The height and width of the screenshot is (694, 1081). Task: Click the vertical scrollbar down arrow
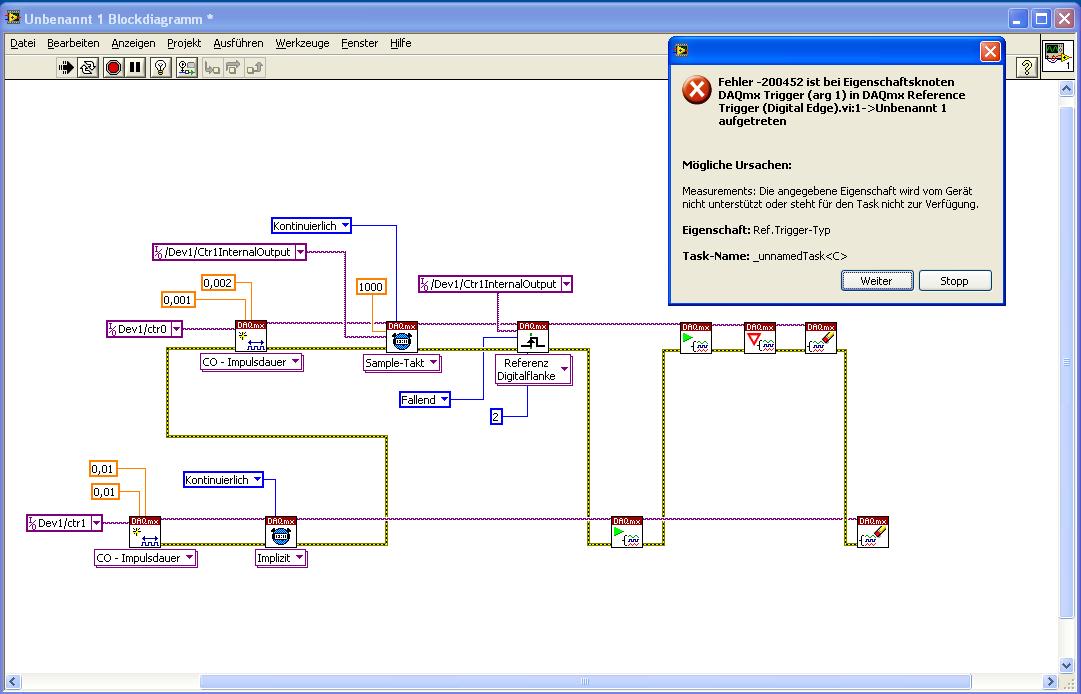coord(1066,665)
